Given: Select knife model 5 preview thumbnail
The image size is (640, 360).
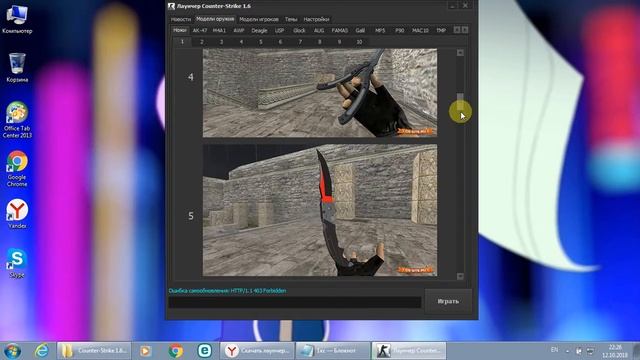Looking at the screenshot, I should 320,210.
